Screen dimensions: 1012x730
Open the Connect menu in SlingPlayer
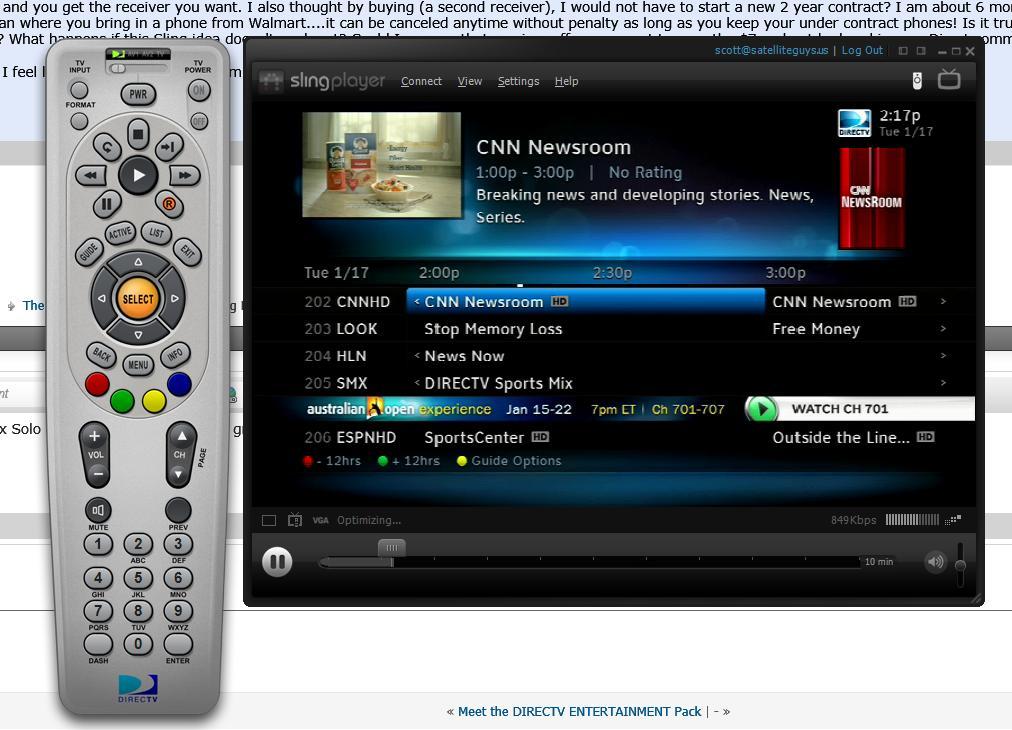point(421,81)
